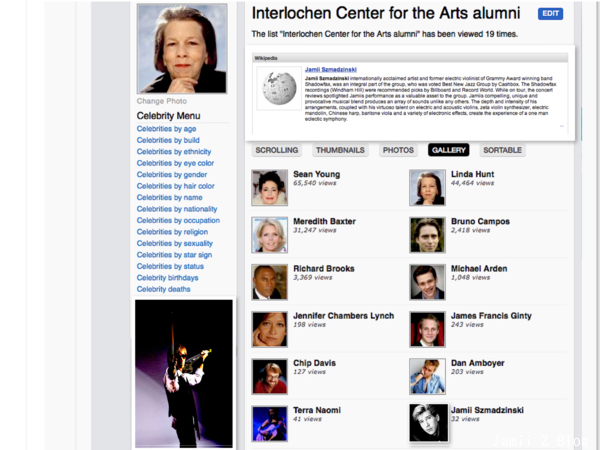Show the Photos view tab
Screen dimensions: 600x450
coord(398,150)
